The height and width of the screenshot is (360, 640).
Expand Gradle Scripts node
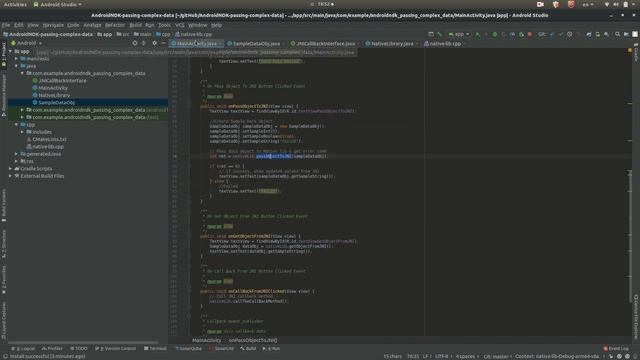(11, 169)
